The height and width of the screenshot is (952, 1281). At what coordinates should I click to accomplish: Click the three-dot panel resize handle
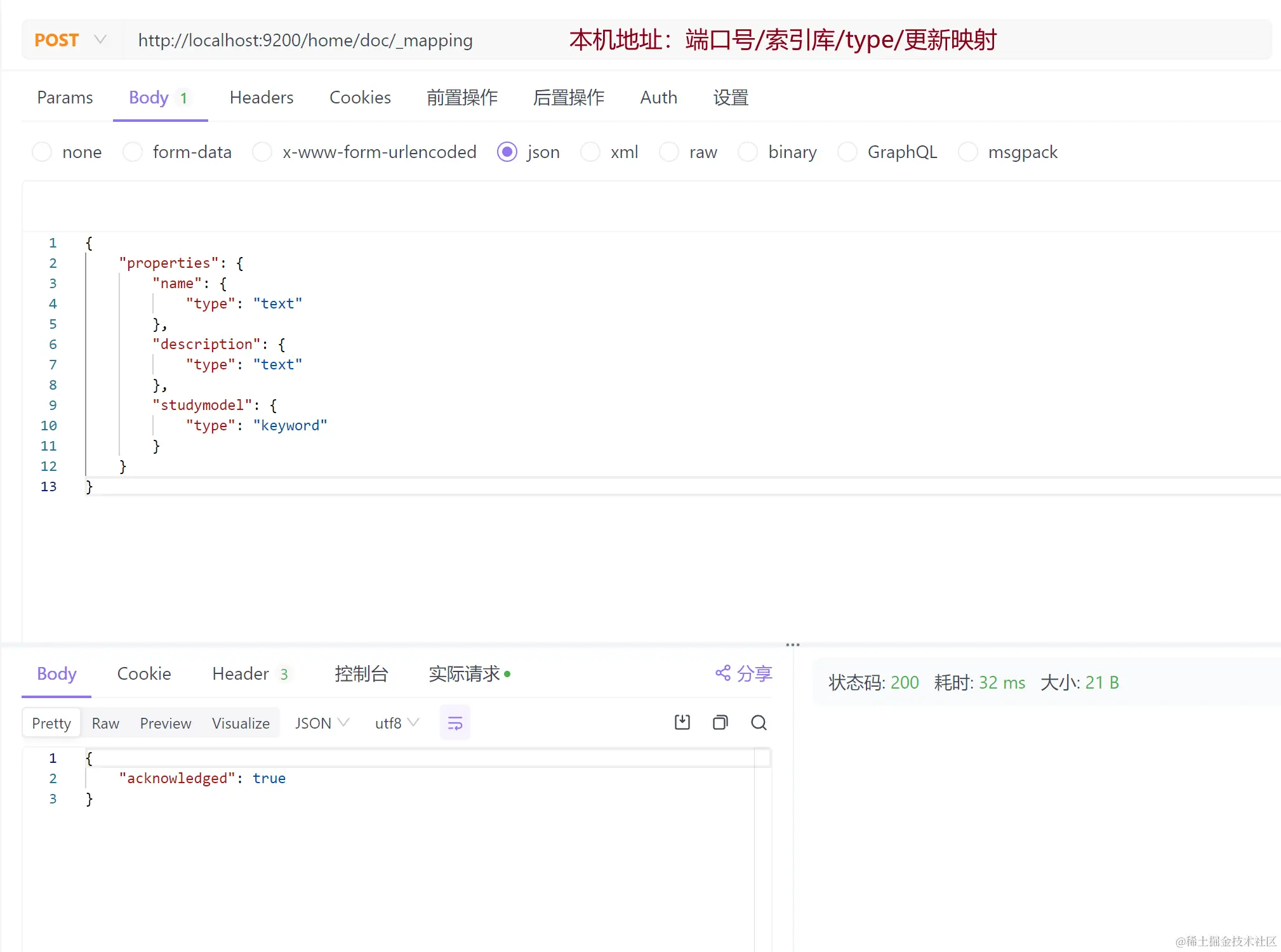point(792,645)
